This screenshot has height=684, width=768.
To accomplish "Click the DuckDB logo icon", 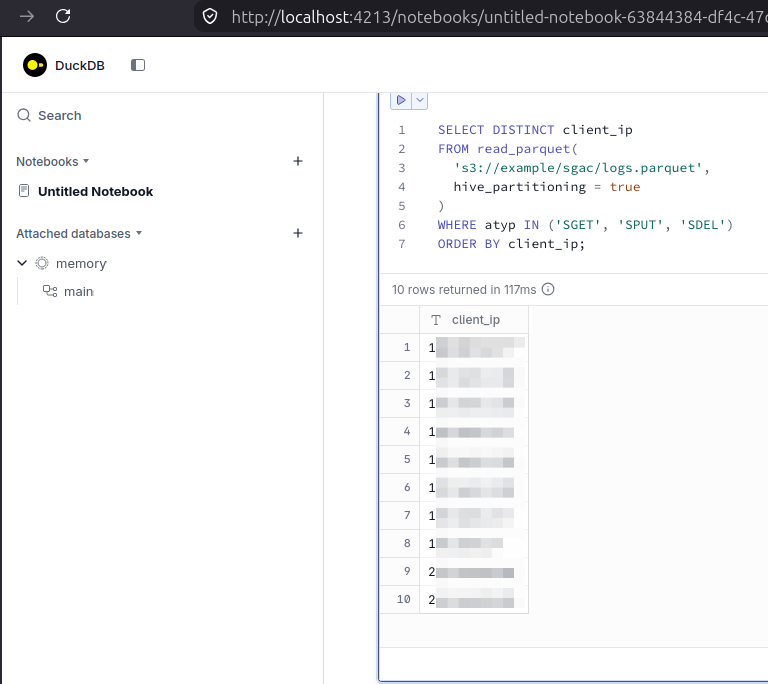I will 35,65.
